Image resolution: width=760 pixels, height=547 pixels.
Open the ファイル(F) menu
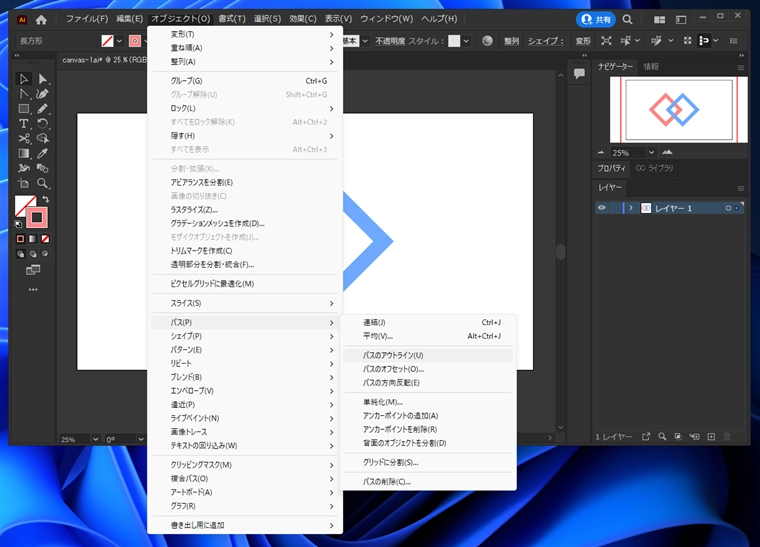[87, 19]
